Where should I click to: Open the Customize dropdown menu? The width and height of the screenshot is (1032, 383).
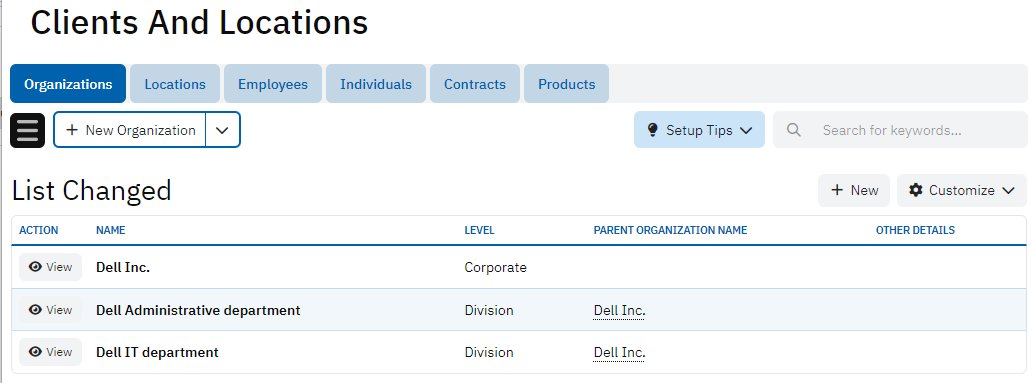pyautogui.click(x=962, y=190)
